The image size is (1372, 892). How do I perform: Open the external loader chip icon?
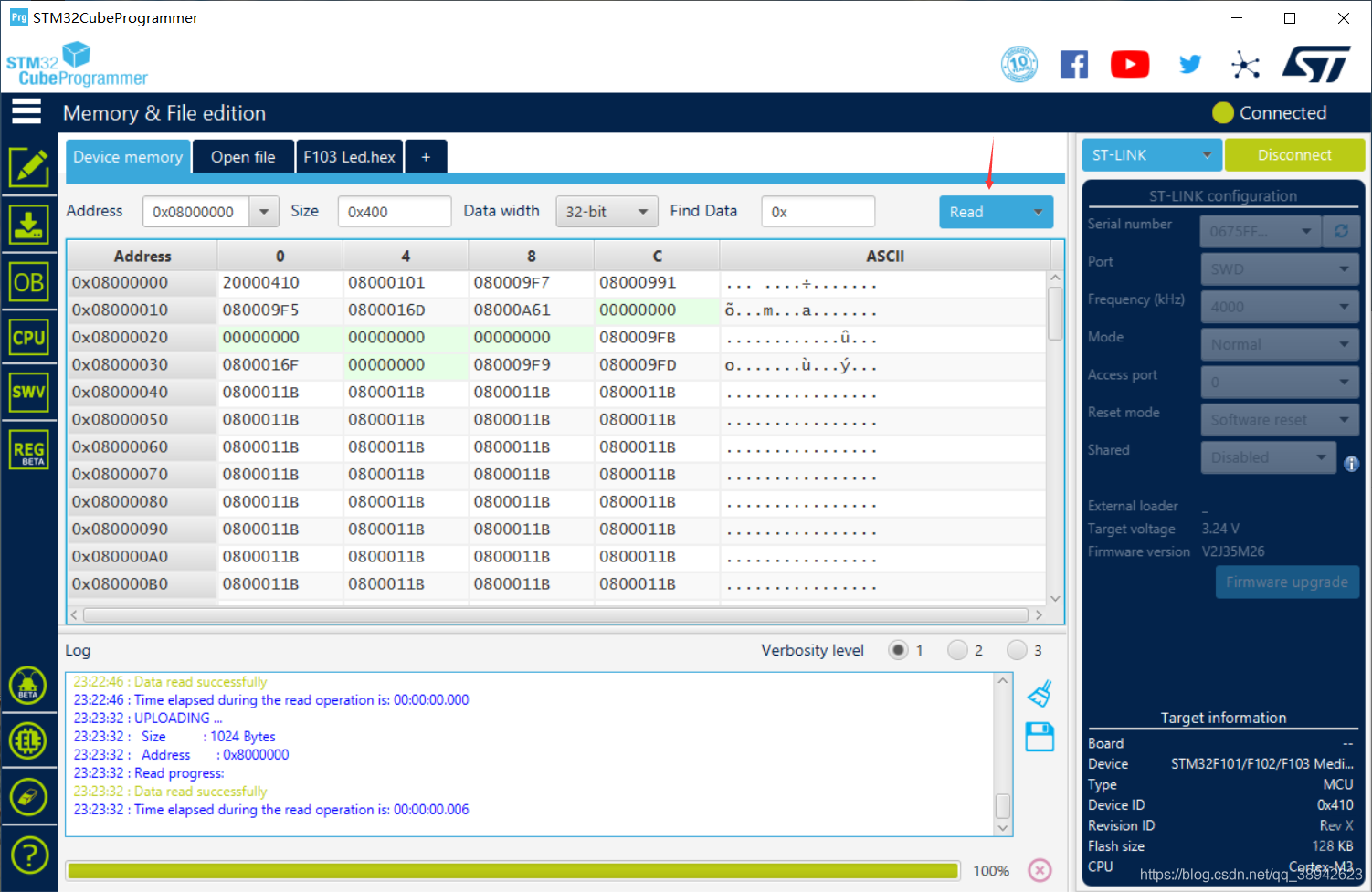(x=28, y=740)
